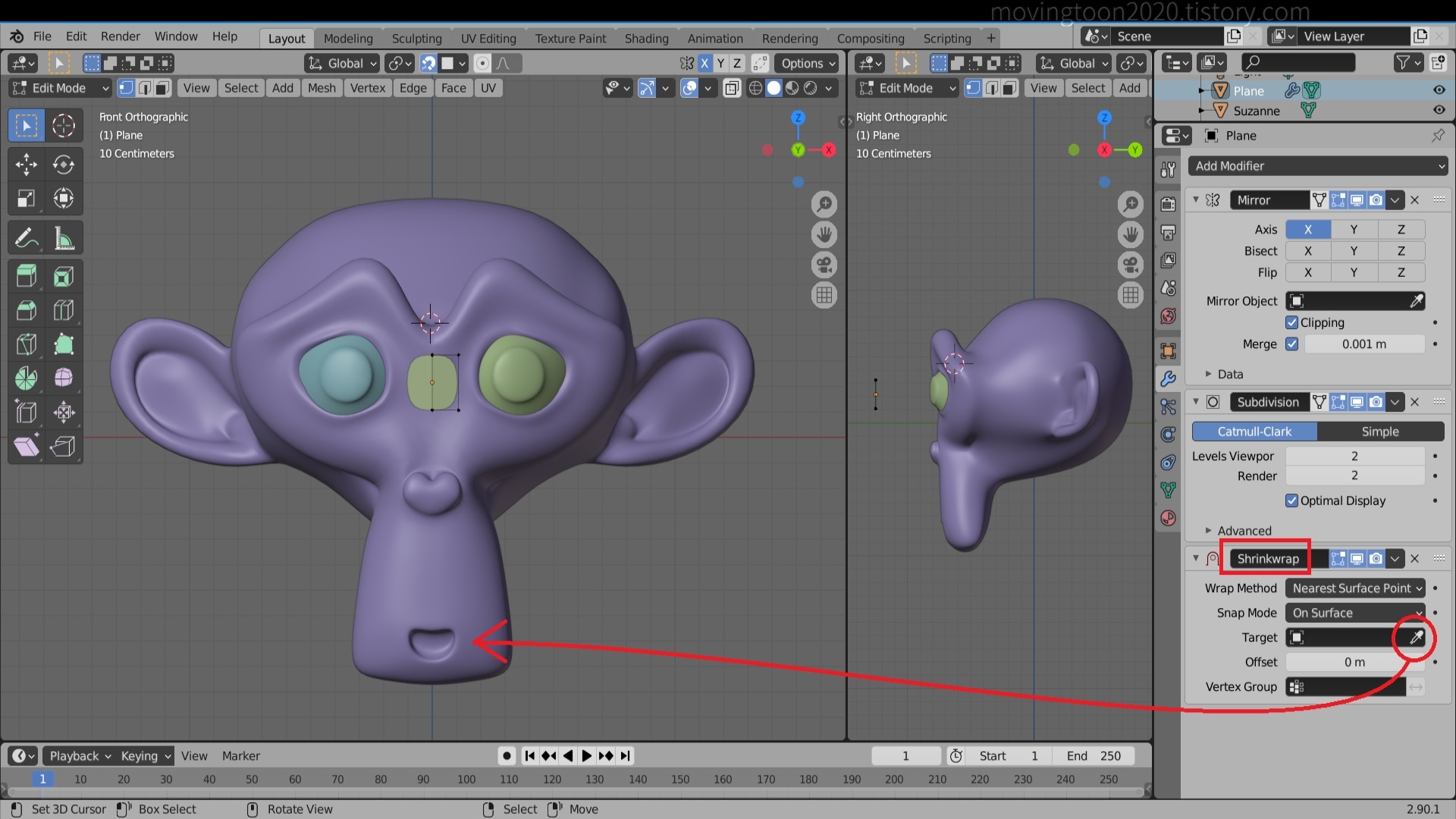The height and width of the screenshot is (819, 1456).
Task: Collapse the Shrinkwrap modifier panel
Action: point(1196,559)
